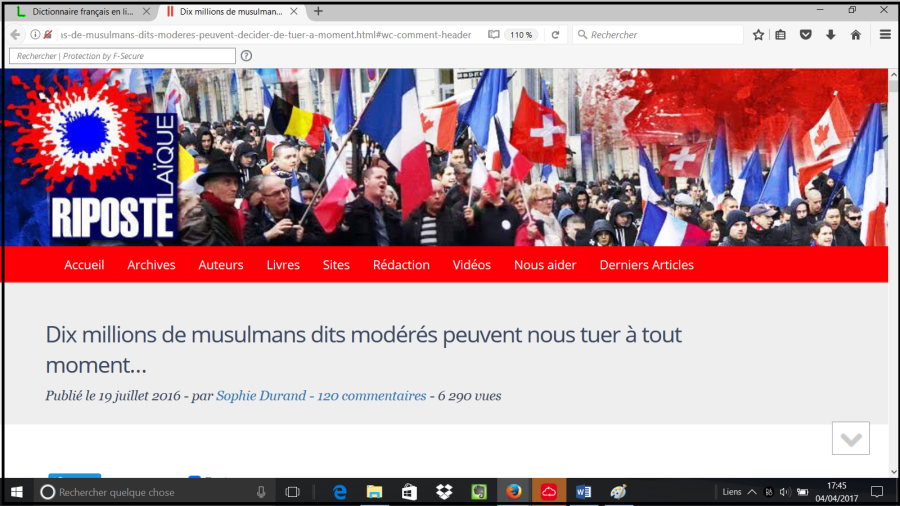Switch to the Dictionnaire français tab

click(80, 12)
